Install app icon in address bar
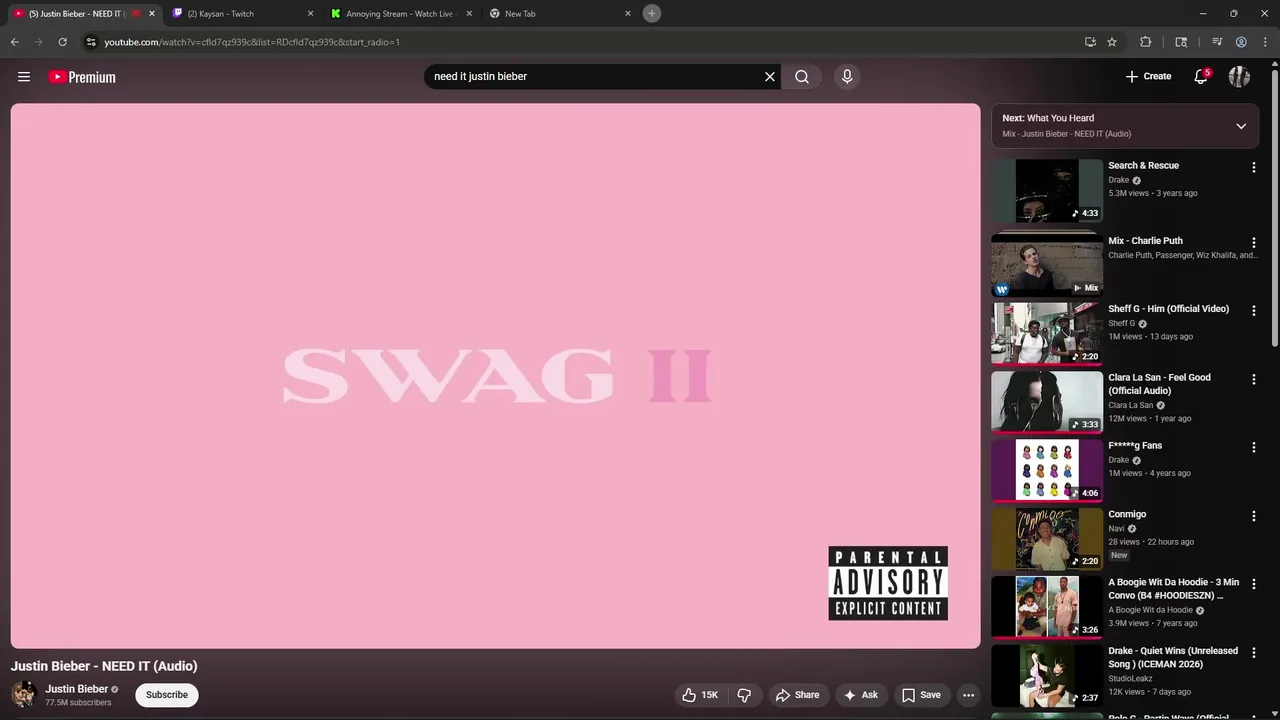Viewport: 1280px width, 720px height. (x=1090, y=42)
